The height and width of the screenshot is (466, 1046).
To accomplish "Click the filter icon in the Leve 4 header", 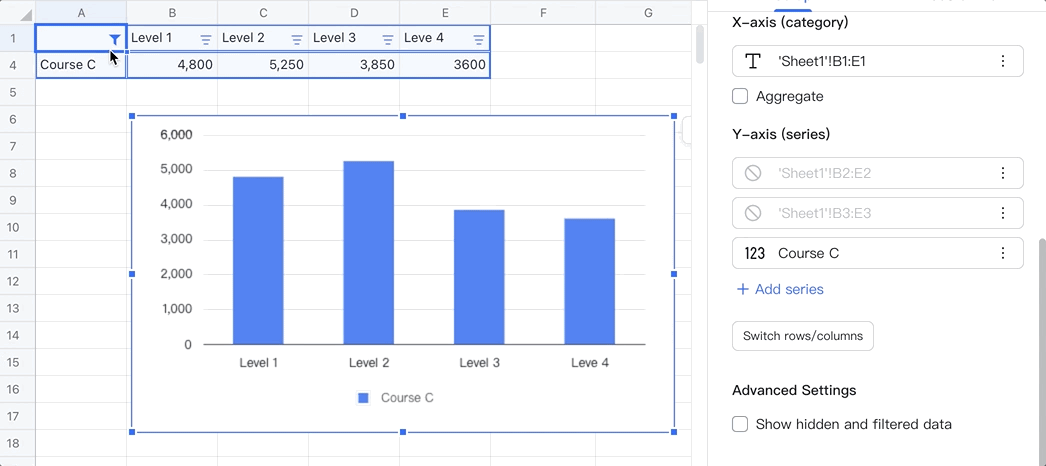I will 478,39.
